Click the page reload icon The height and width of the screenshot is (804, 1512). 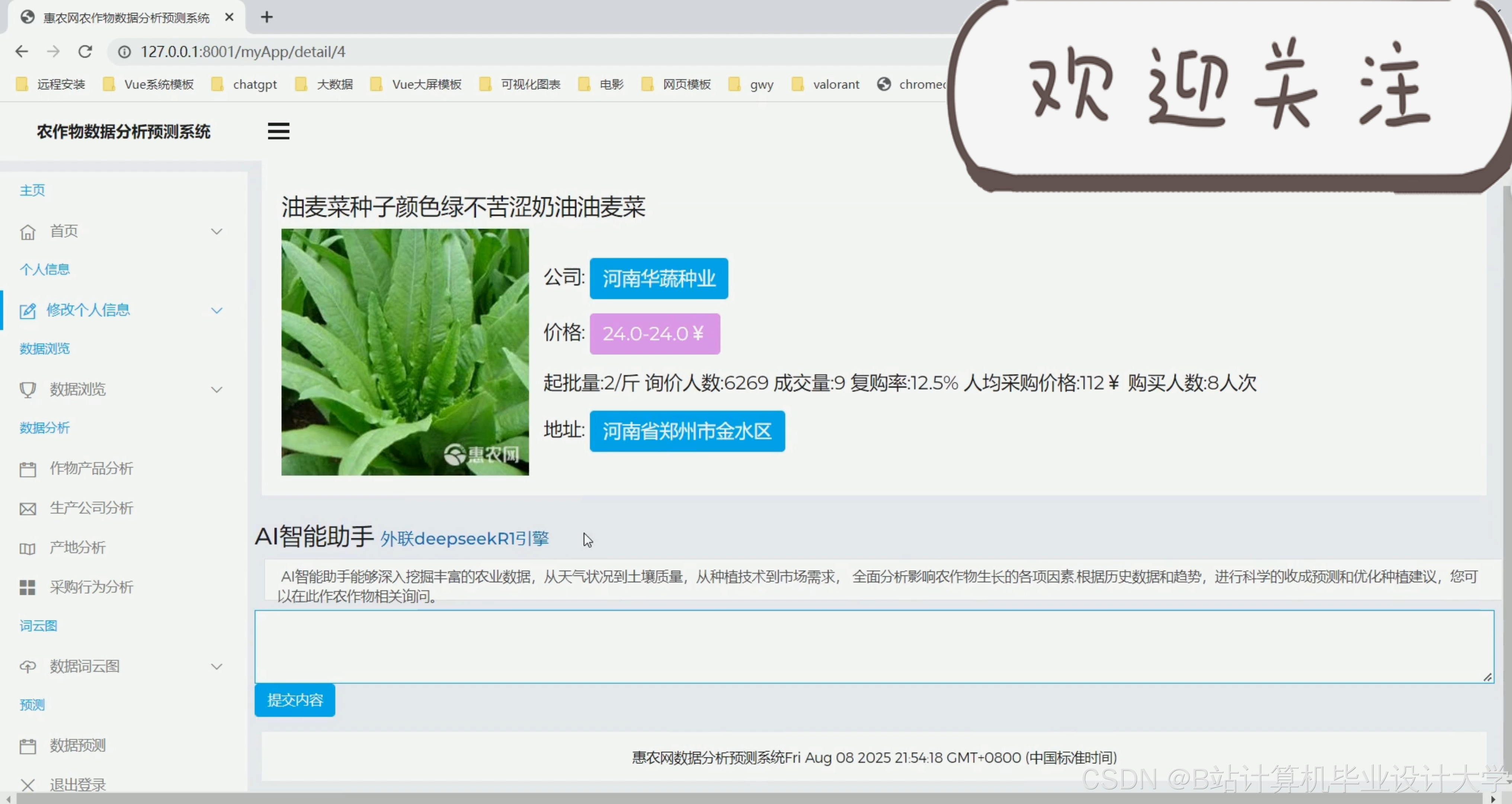coord(85,52)
